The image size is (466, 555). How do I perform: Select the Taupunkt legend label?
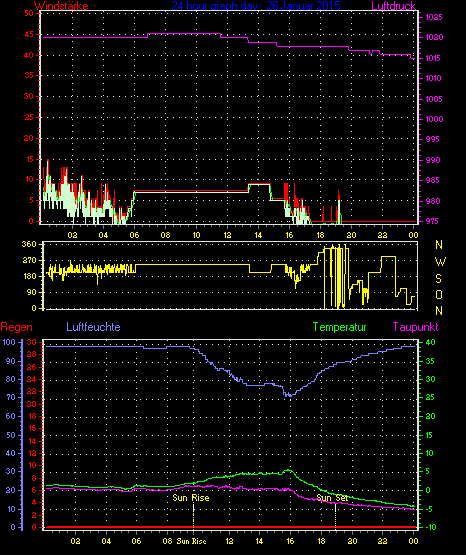click(415, 327)
